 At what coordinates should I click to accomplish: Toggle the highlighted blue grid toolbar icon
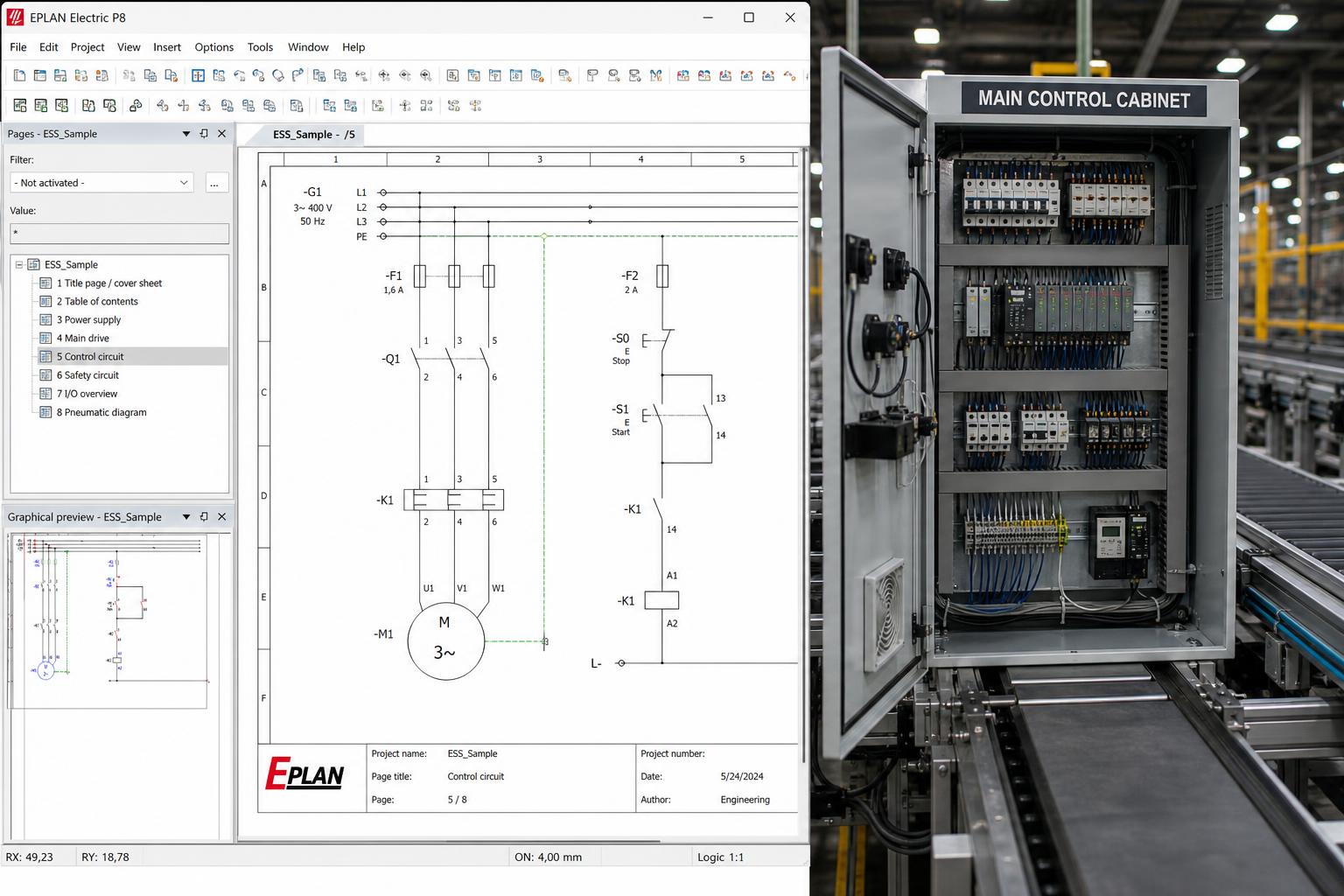click(x=198, y=76)
